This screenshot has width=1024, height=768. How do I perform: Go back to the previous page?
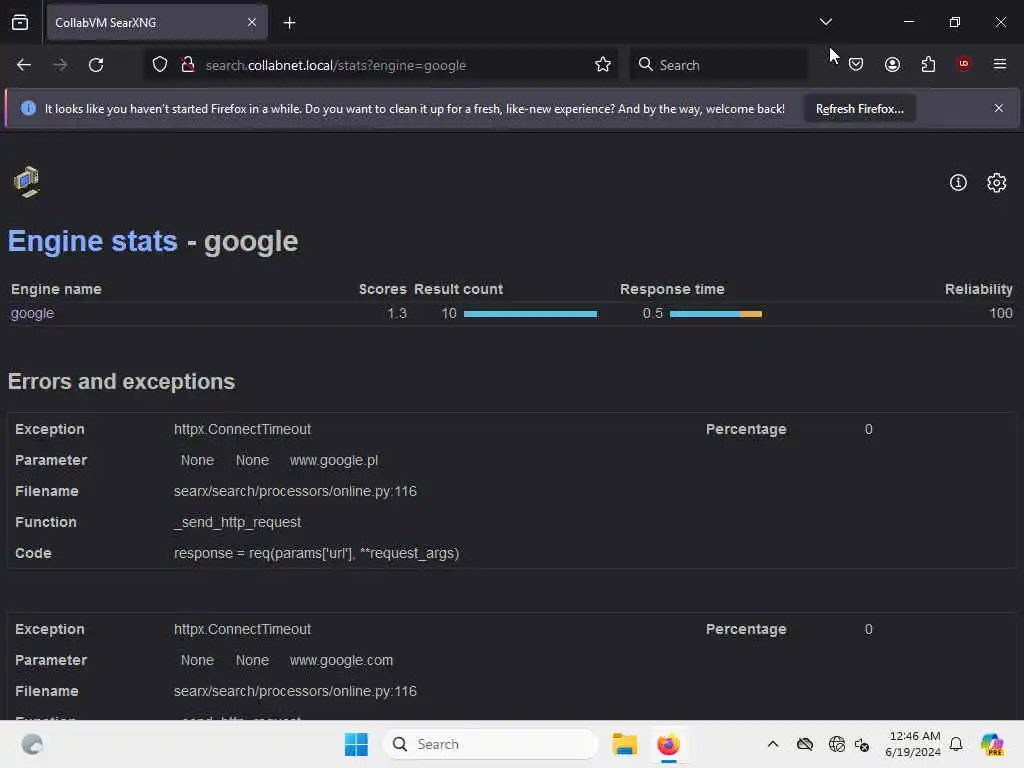point(24,65)
